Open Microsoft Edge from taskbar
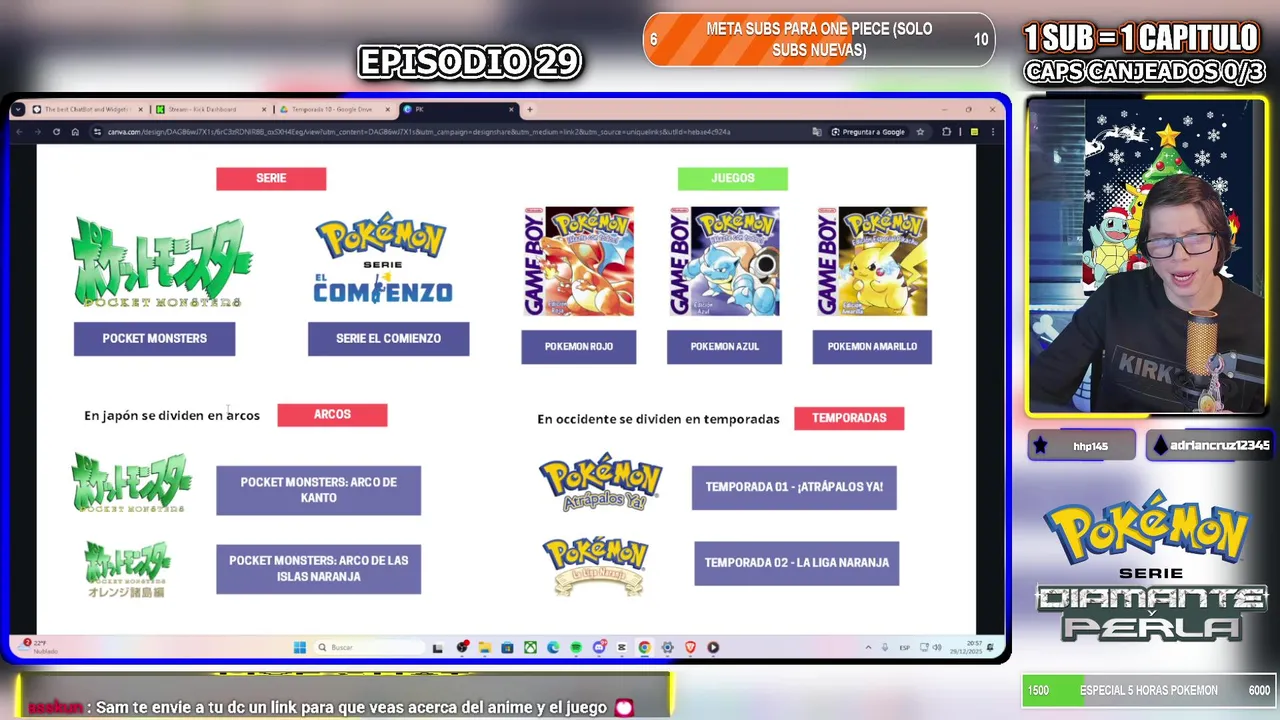This screenshot has height=720, width=1280. point(553,647)
